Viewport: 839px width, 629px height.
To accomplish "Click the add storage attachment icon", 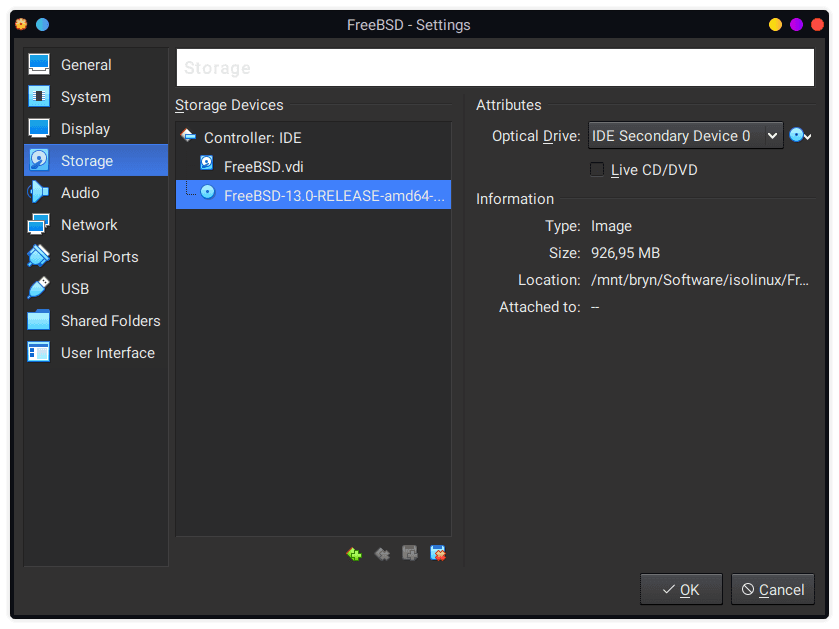I will coord(410,554).
